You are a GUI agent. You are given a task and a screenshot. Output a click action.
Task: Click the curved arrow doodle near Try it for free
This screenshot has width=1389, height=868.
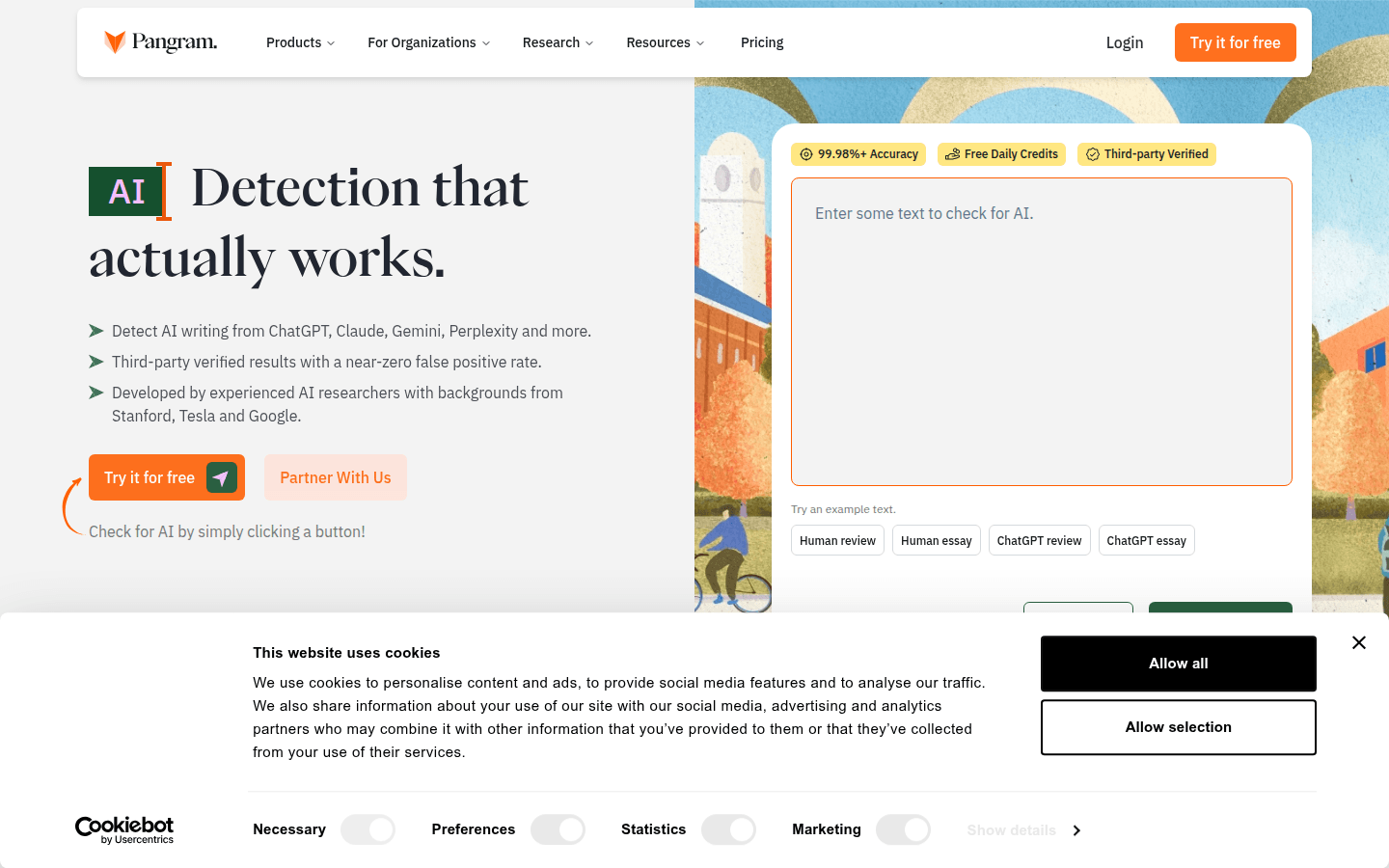tap(72, 506)
